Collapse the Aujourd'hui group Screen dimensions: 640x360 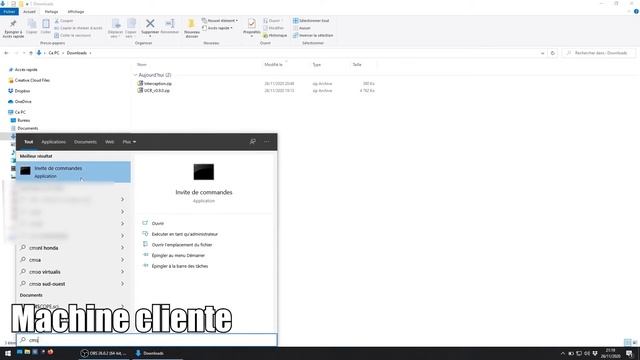pyautogui.click(x=136, y=75)
